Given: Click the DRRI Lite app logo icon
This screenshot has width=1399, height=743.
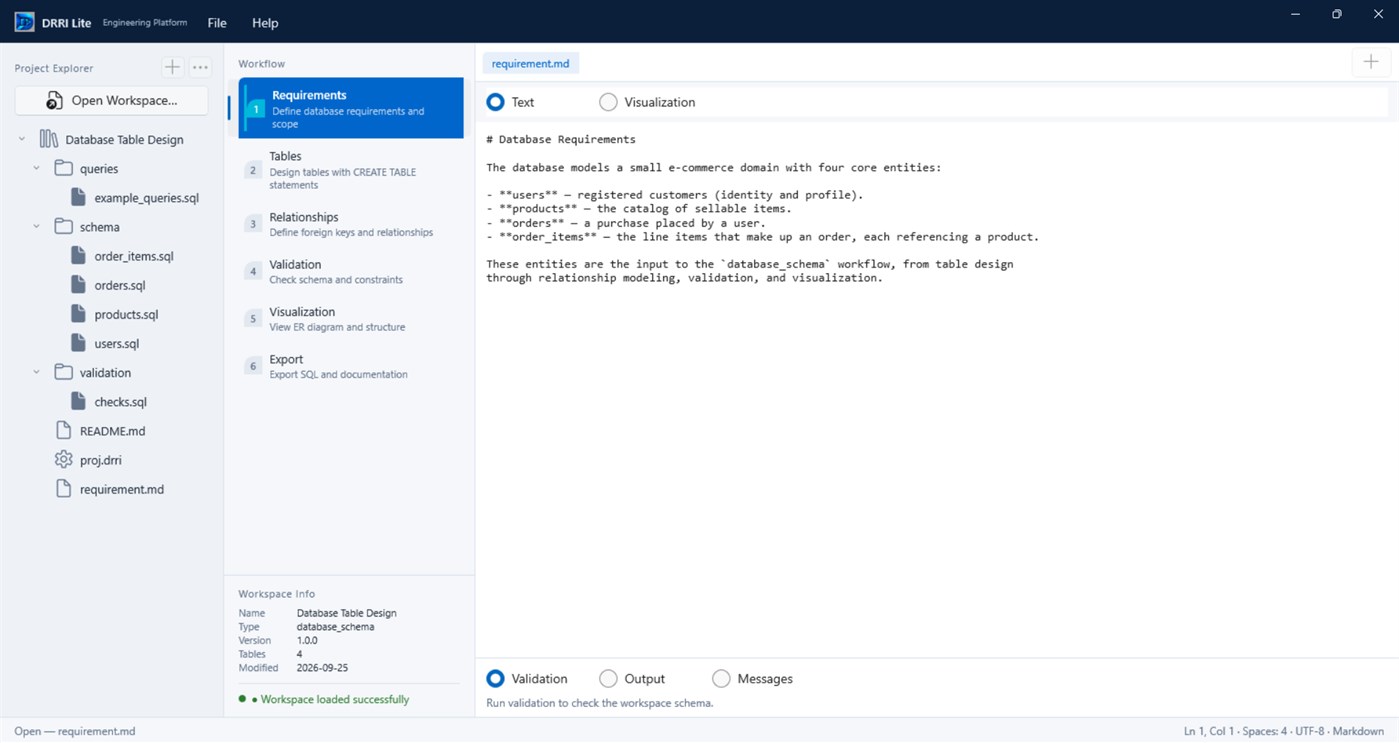Looking at the screenshot, I should click(x=24, y=22).
